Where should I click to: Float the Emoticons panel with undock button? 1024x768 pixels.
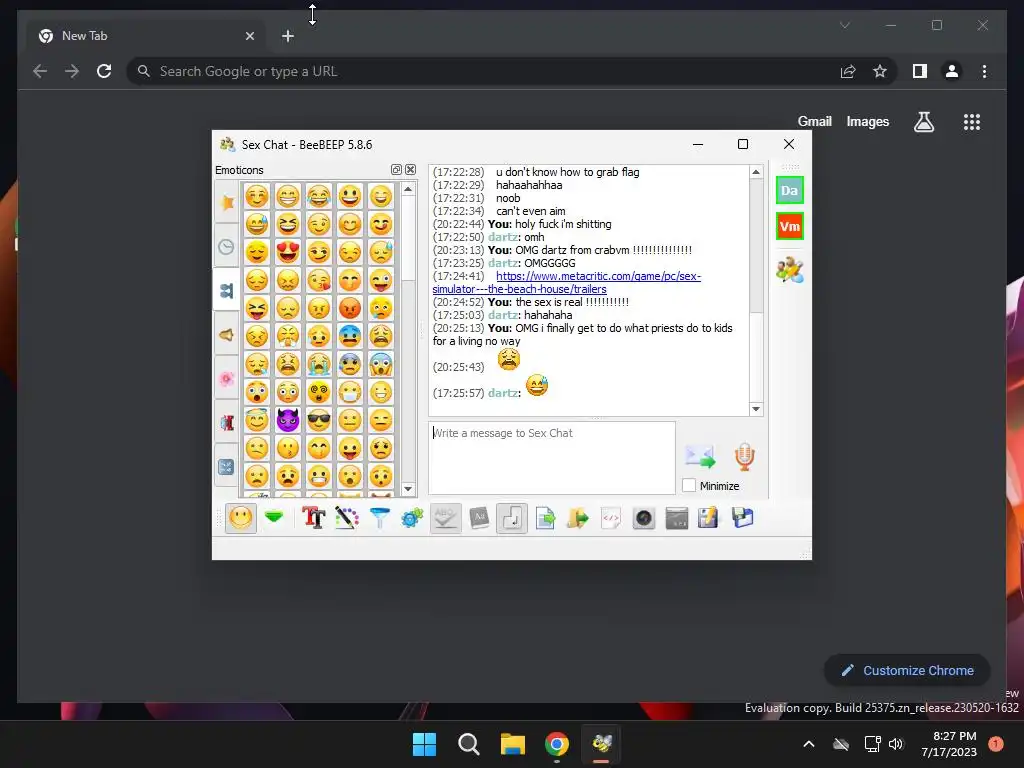coord(396,170)
